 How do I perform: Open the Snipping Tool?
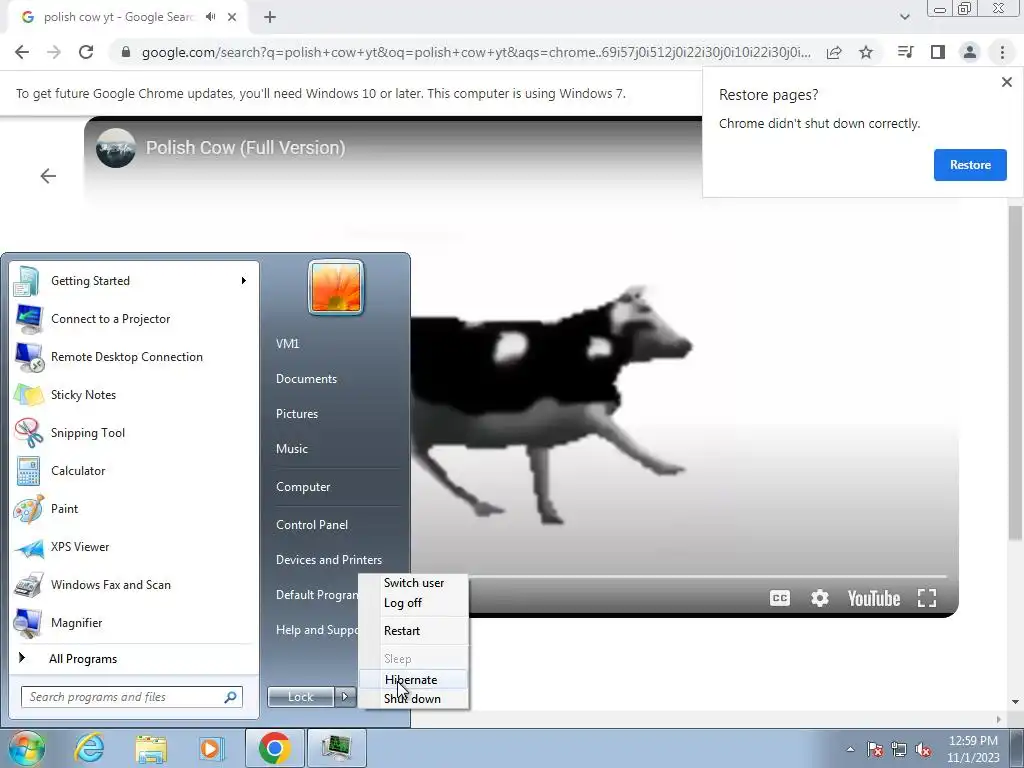point(134,432)
